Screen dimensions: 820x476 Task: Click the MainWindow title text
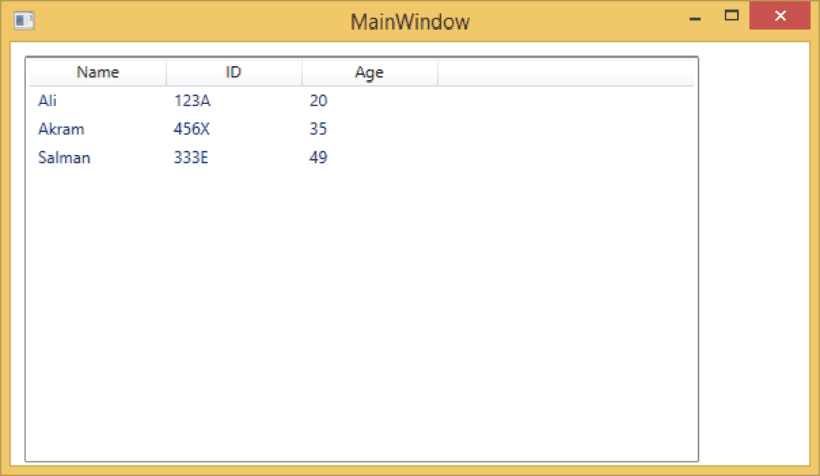click(x=410, y=22)
